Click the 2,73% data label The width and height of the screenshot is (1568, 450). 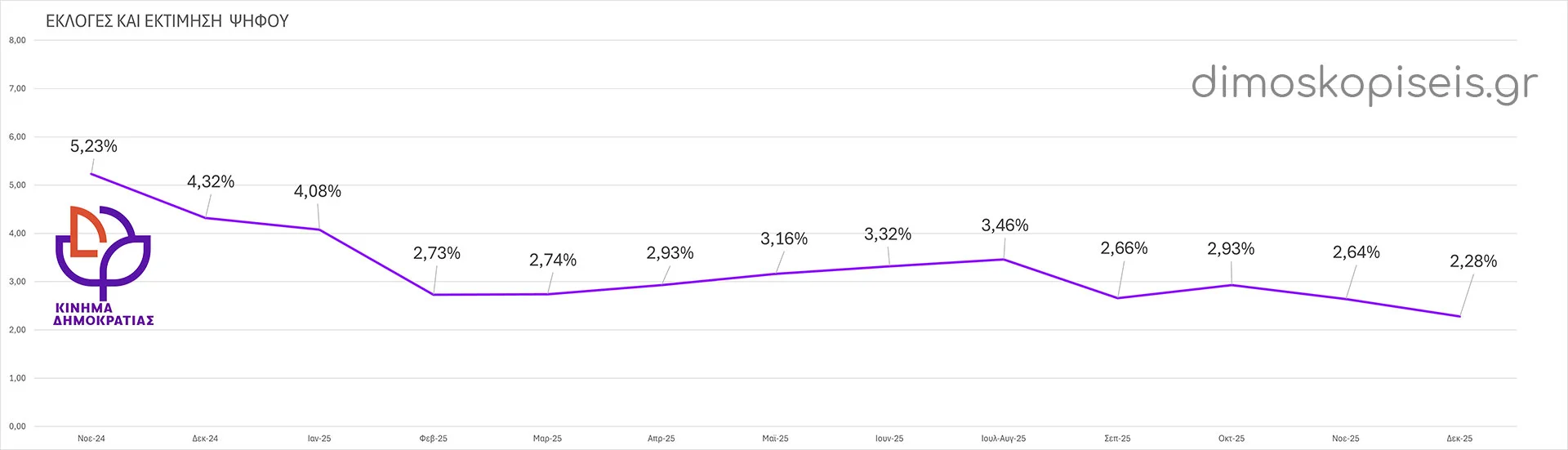(x=437, y=253)
